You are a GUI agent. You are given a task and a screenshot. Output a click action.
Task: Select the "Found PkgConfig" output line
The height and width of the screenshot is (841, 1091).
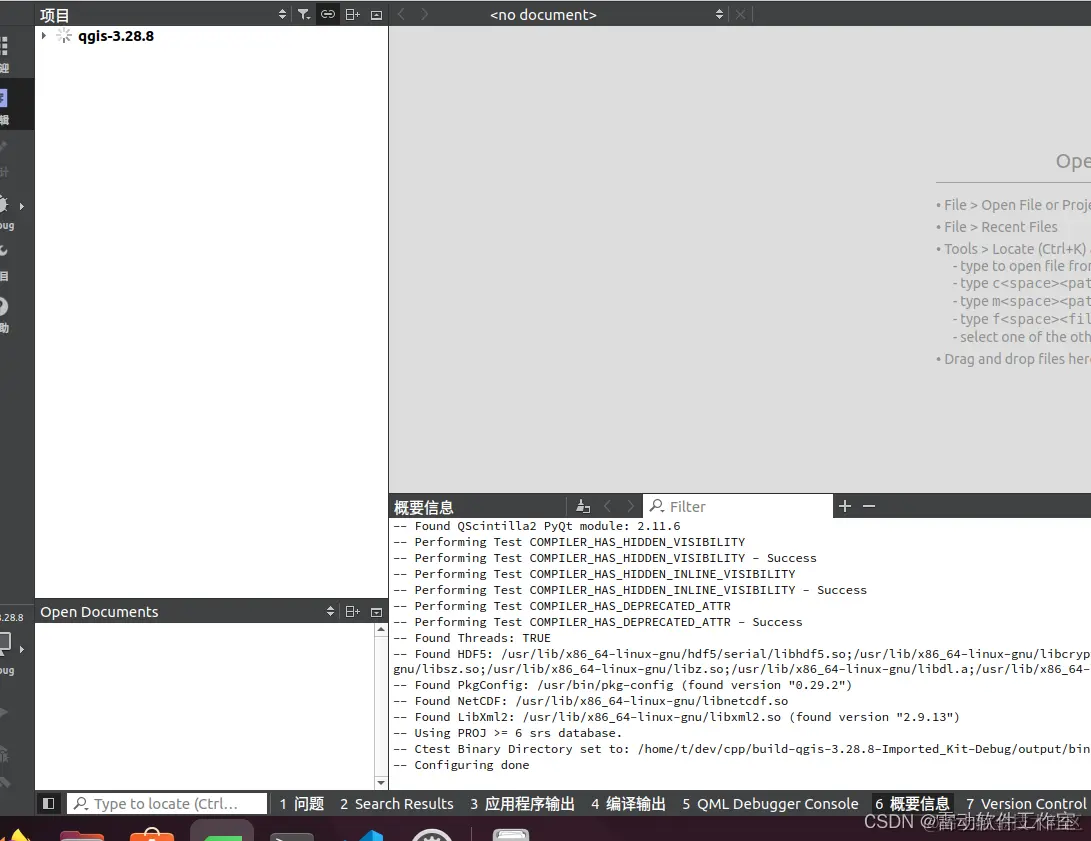[x=623, y=684]
